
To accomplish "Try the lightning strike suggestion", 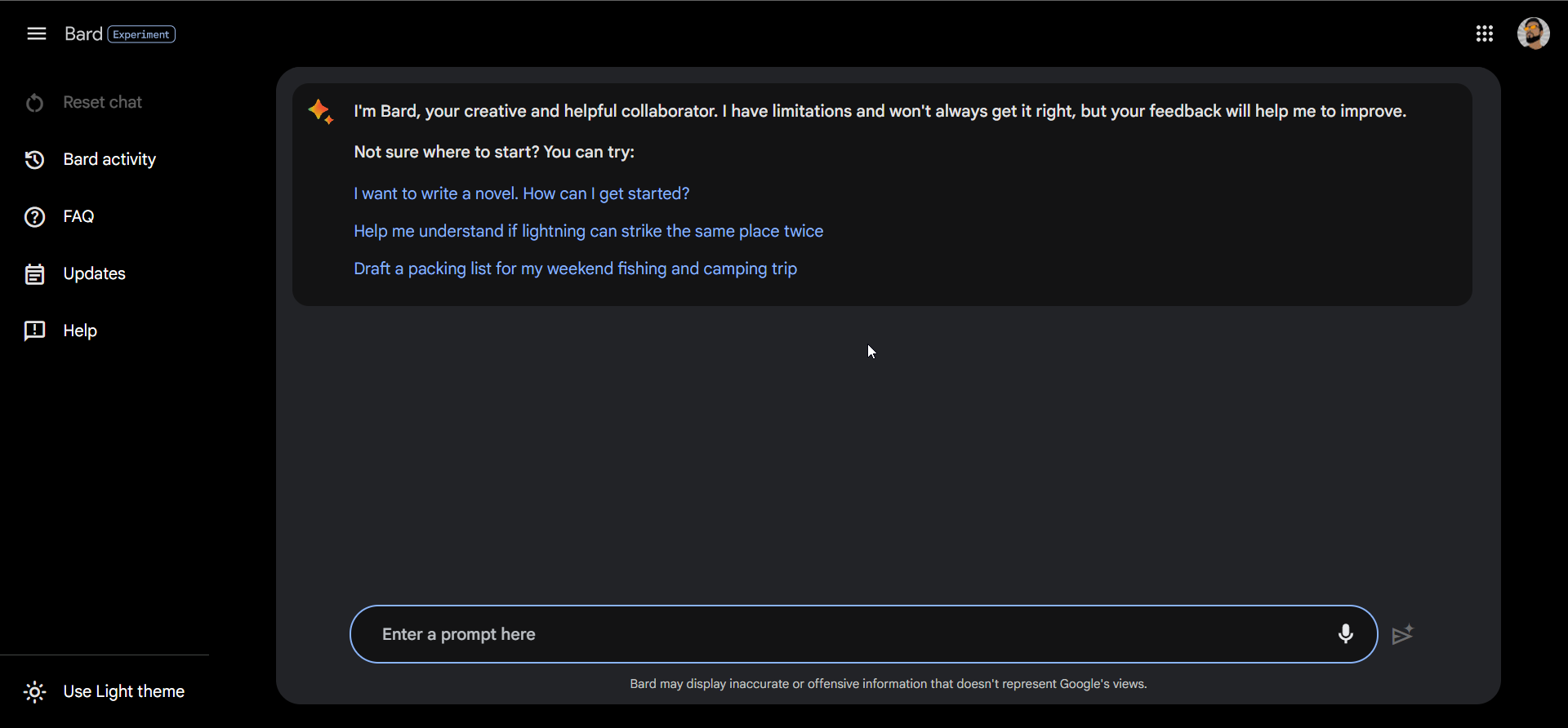I will [588, 231].
